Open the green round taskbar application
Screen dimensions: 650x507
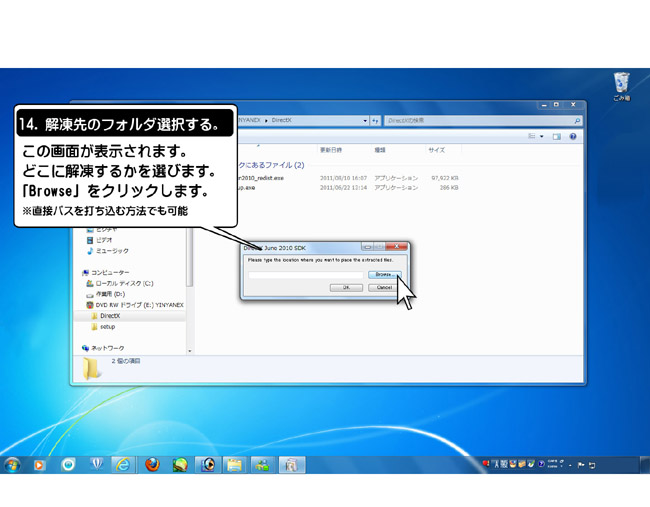180,465
